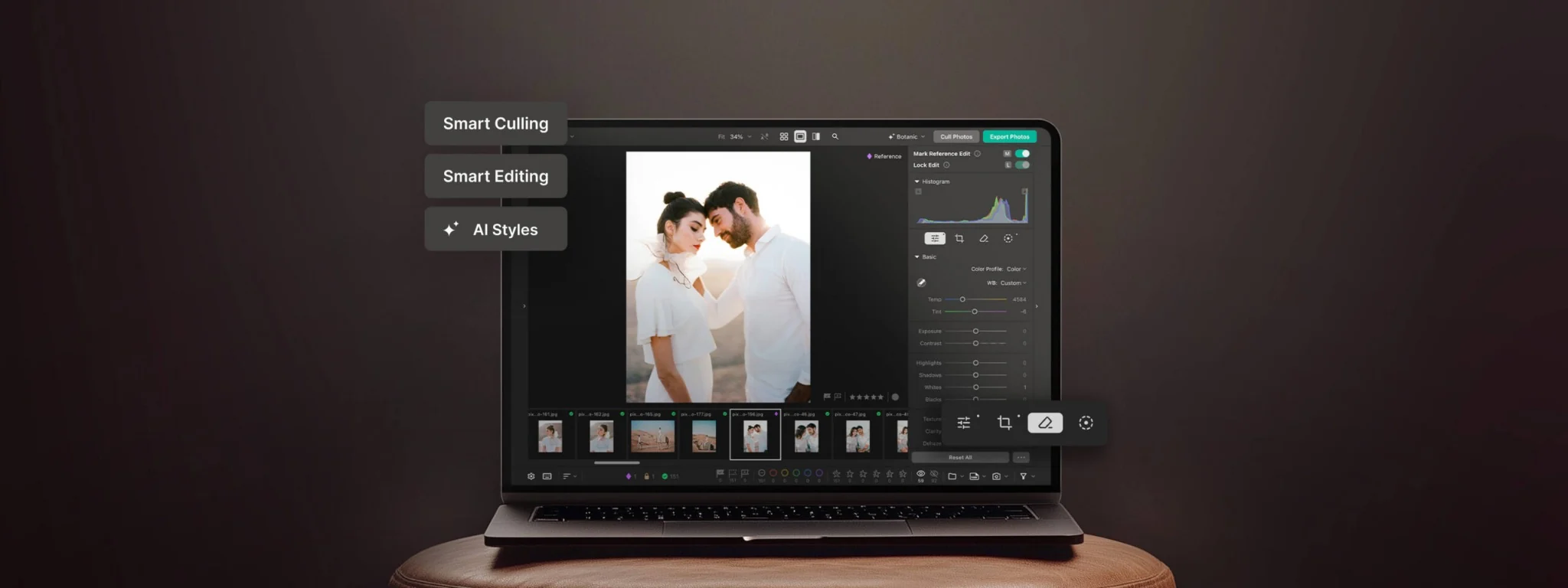Viewport: 1568px width, 588px height.
Task: Open split compare view icon in top toolbar
Action: (x=816, y=136)
